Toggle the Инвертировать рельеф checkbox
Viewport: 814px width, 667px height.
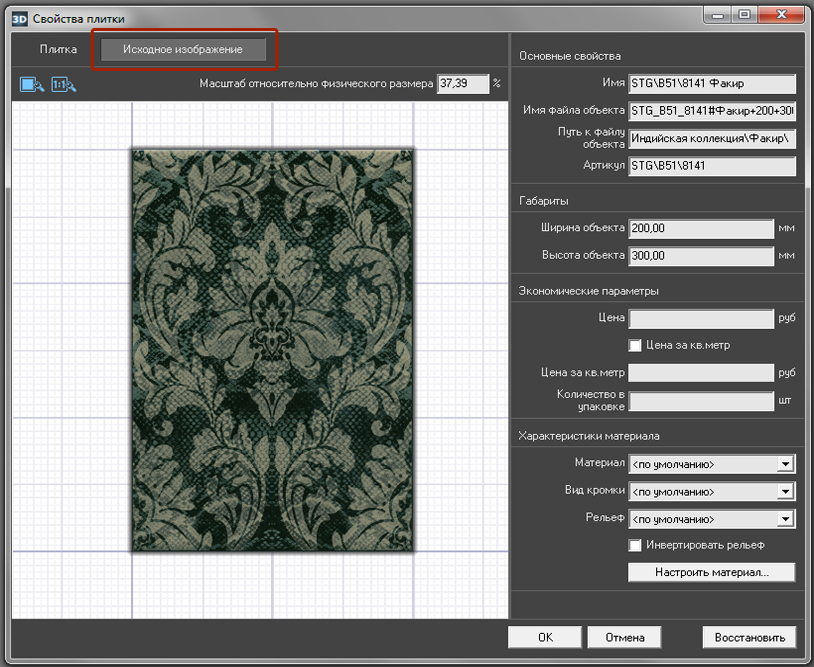(x=634, y=545)
